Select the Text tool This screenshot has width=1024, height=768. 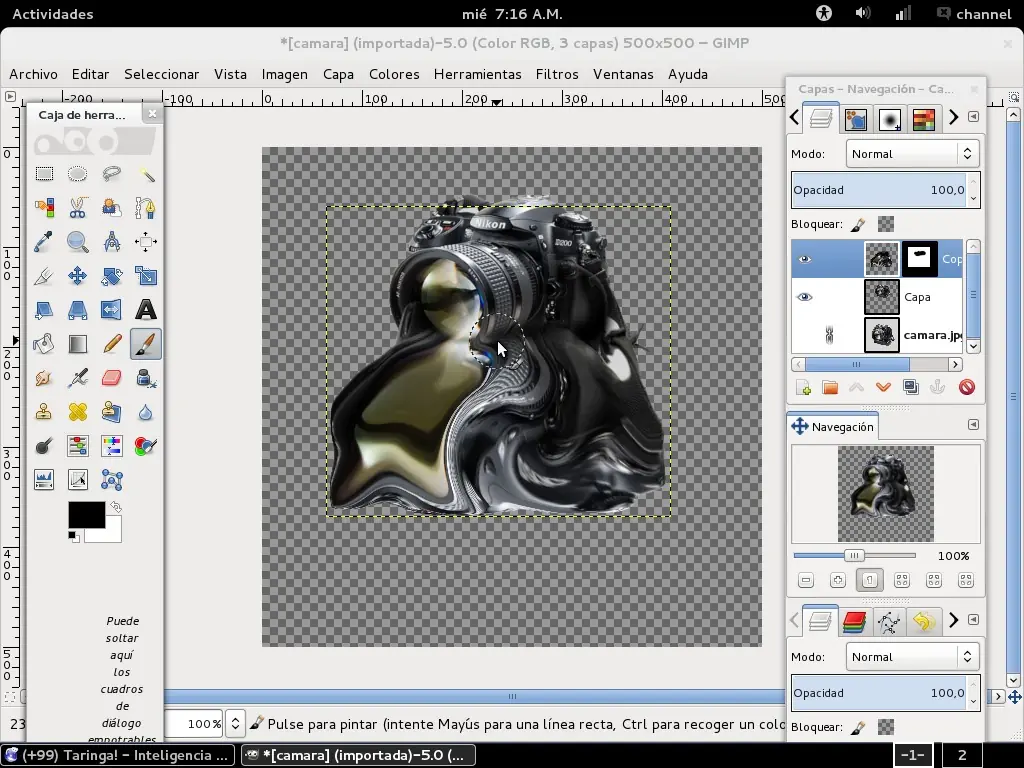pos(146,310)
